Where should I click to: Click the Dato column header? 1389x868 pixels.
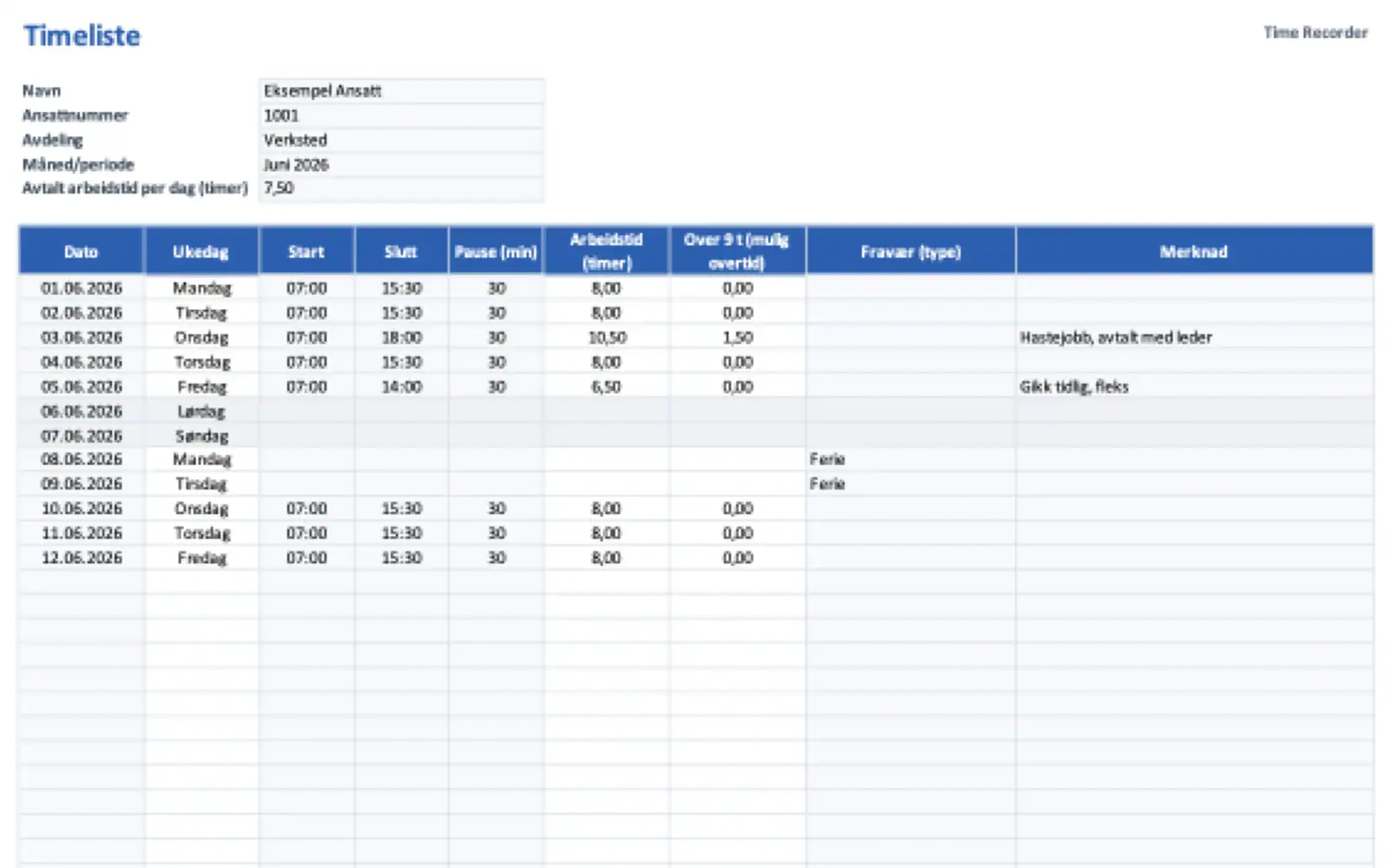(x=82, y=252)
